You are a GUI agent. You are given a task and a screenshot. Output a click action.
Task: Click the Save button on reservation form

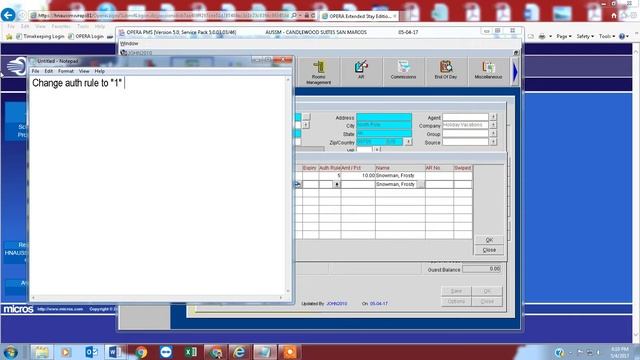click(456, 291)
